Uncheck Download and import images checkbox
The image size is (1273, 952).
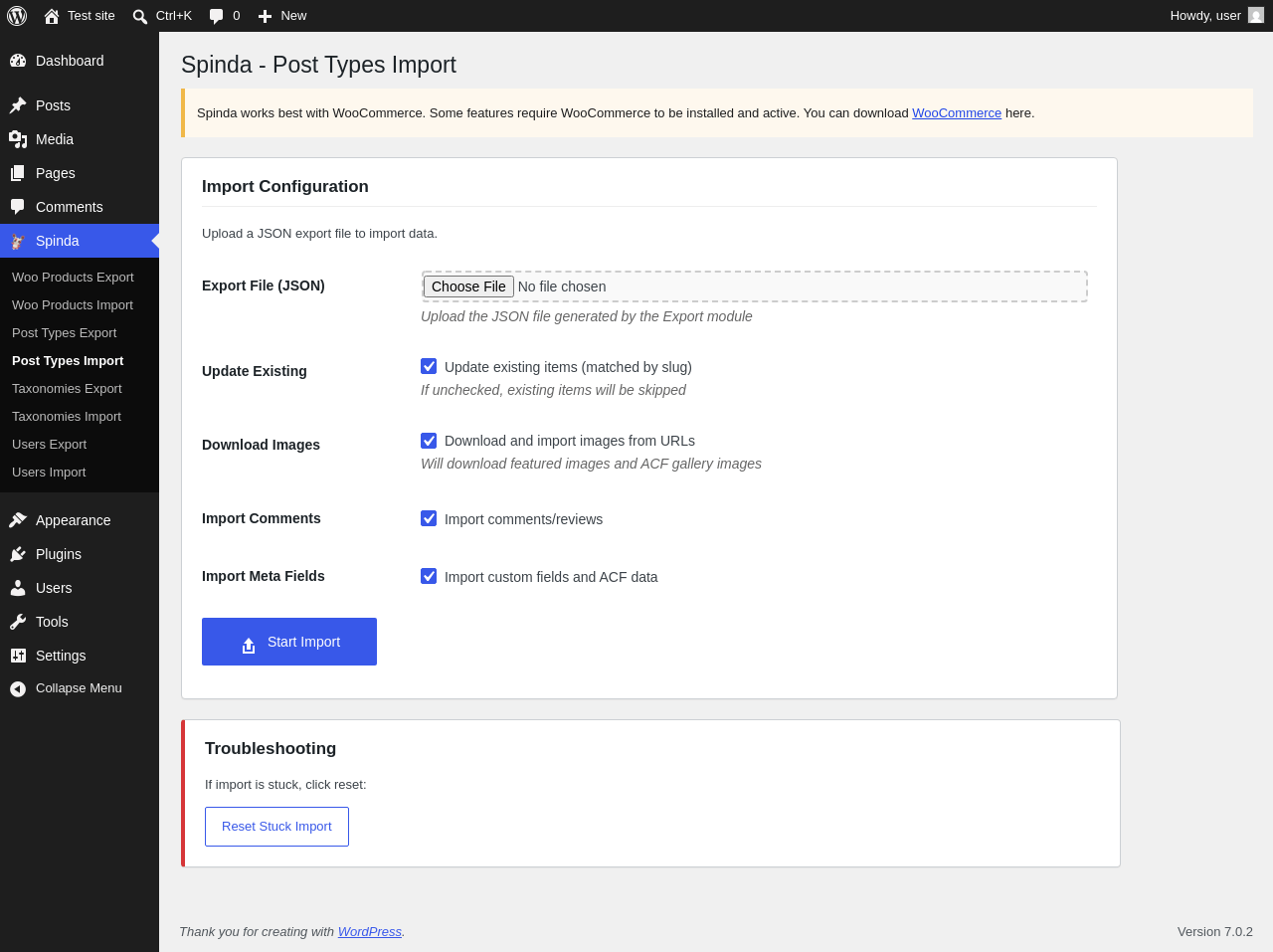[x=429, y=441]
